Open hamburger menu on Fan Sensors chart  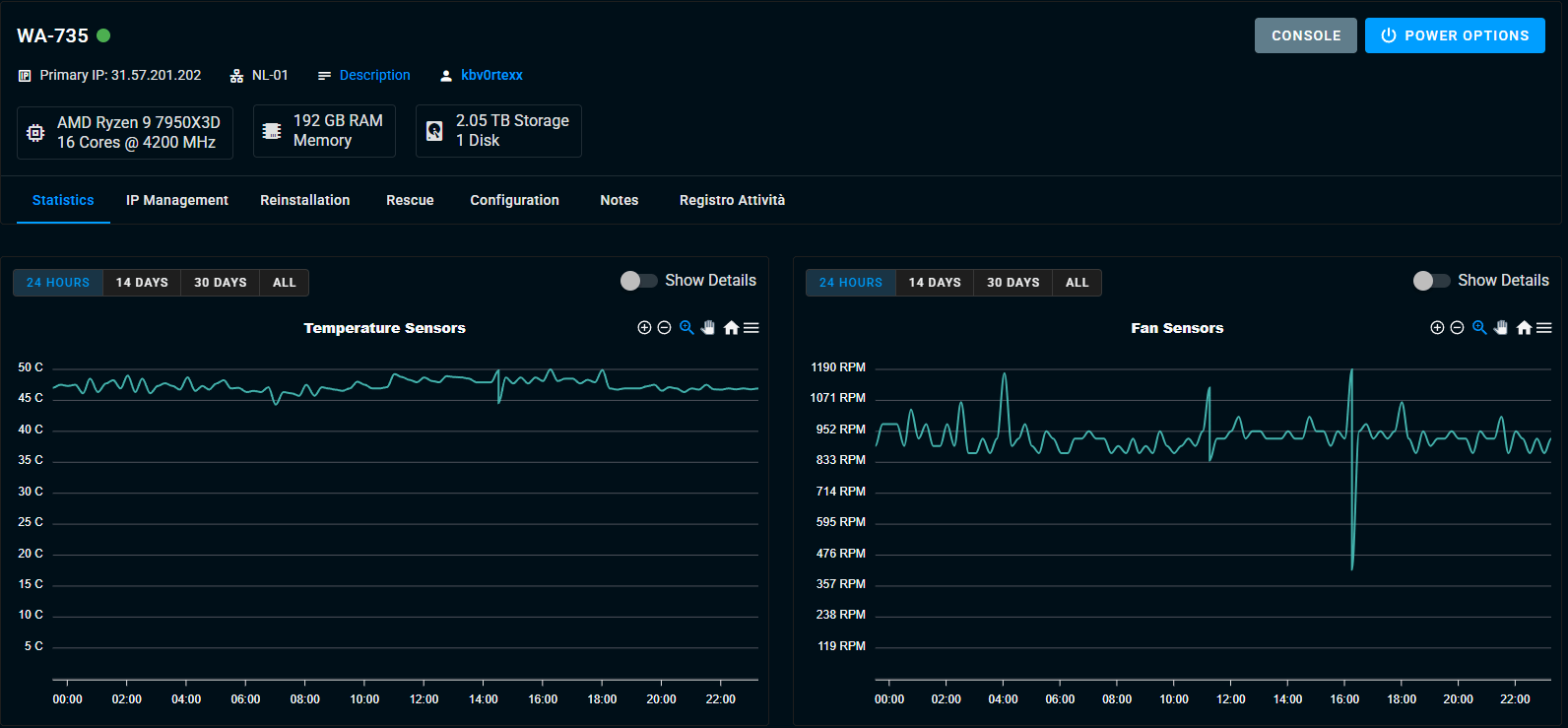(1544, 328)
